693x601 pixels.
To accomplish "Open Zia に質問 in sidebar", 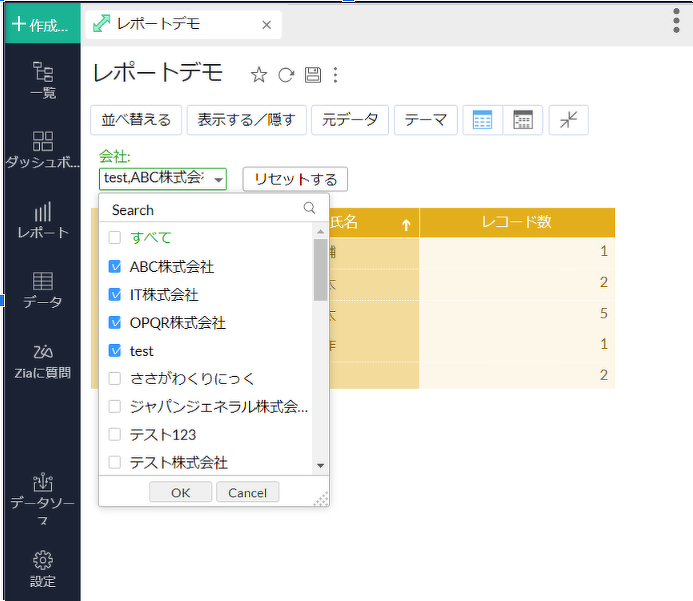I will tap(43, 360).
